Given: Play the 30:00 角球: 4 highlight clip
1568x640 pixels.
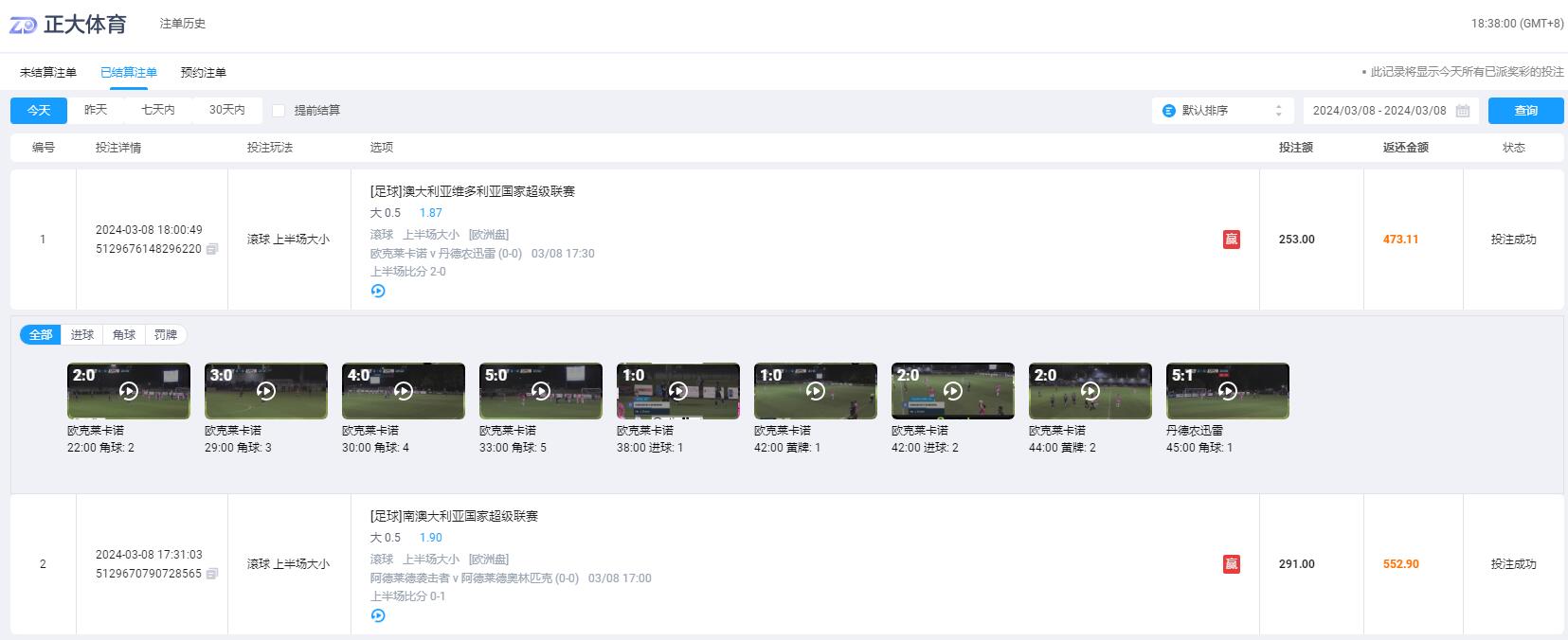Looking at the screenshot, I should pos(404,391).
